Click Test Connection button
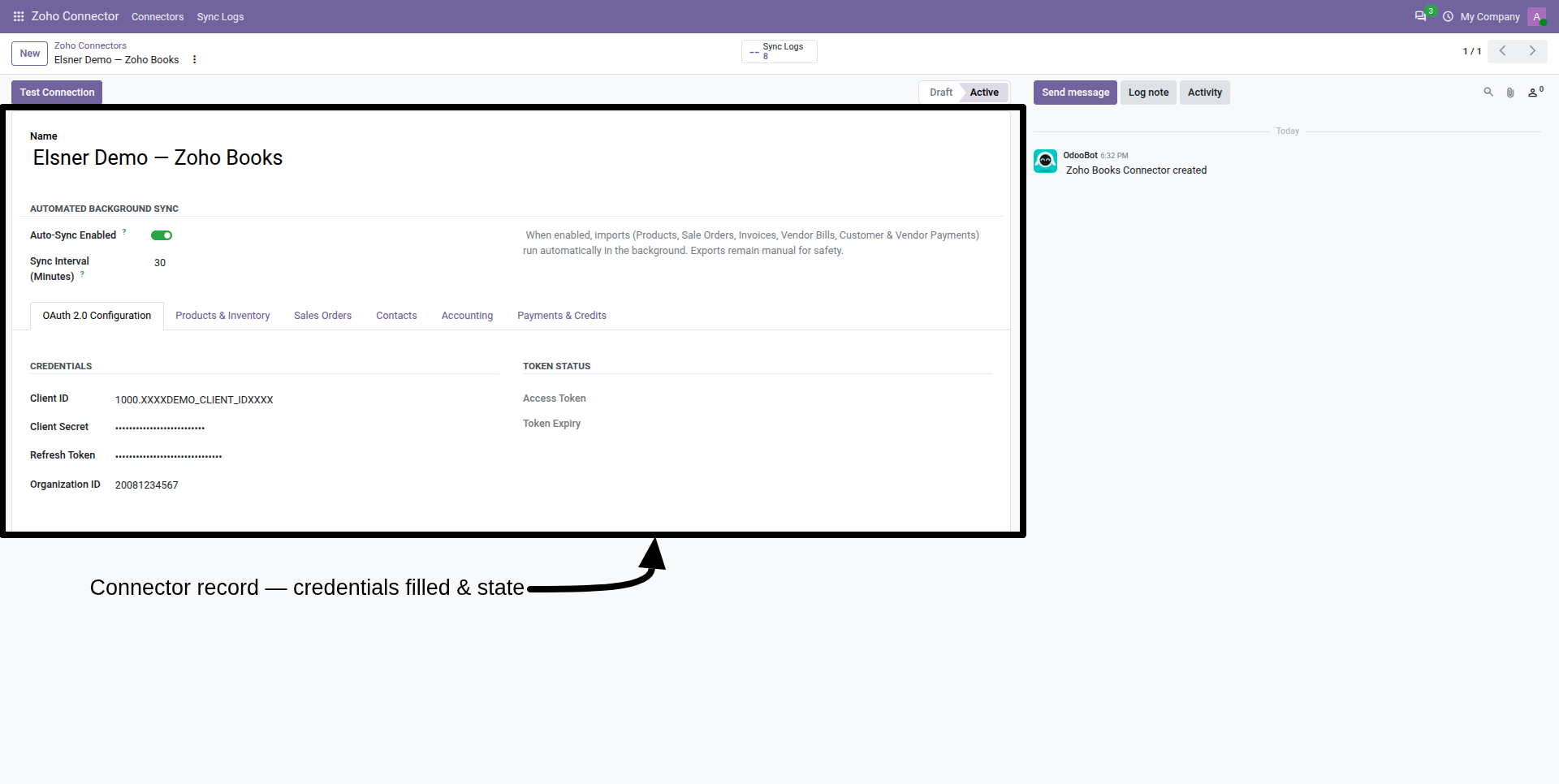The image size is (1559, 784). pos(57,93)
